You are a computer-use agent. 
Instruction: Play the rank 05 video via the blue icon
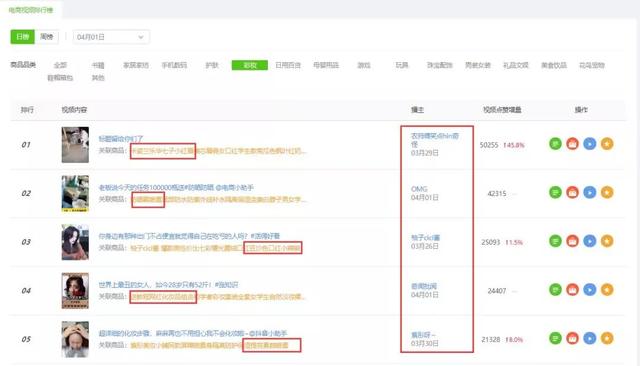[x=589, y=338]
